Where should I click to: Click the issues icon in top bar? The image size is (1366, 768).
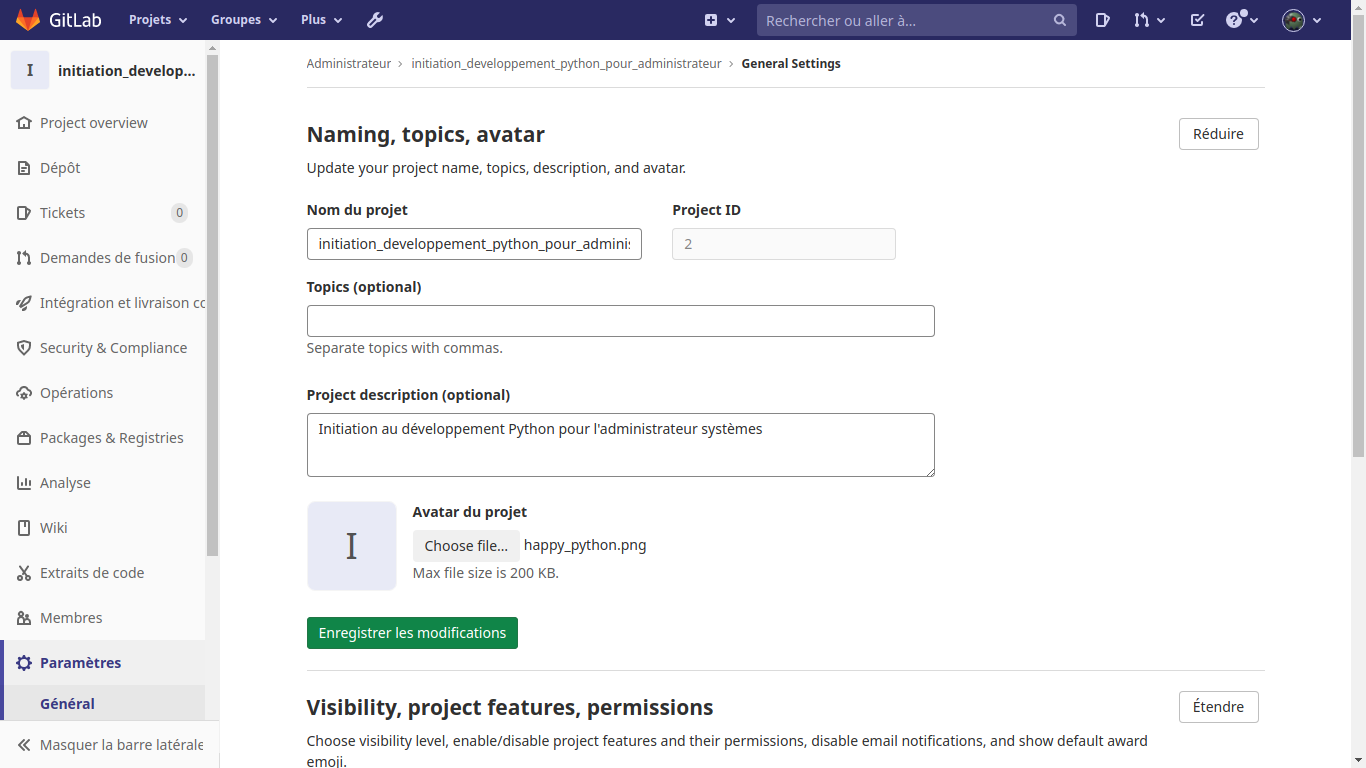(x=1102, y=20)
